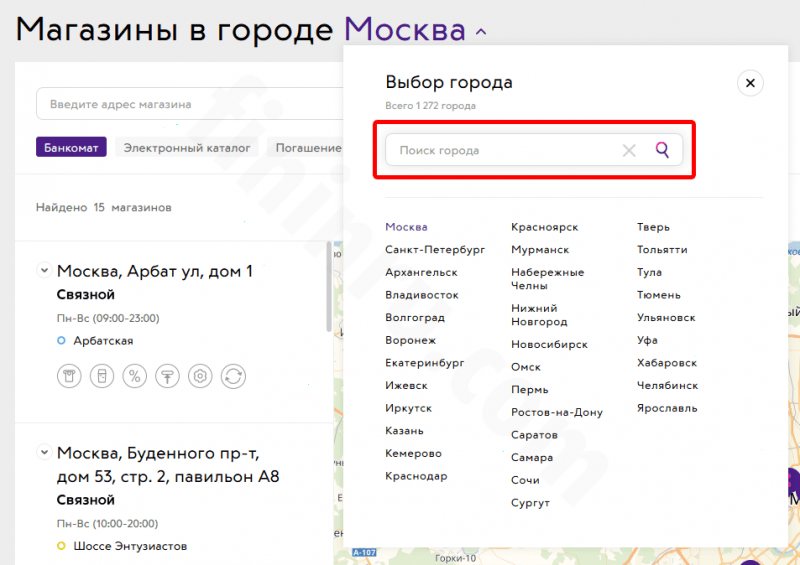Click the Москва, Арбат ул, дом 1 address

(x=155, y=271)
